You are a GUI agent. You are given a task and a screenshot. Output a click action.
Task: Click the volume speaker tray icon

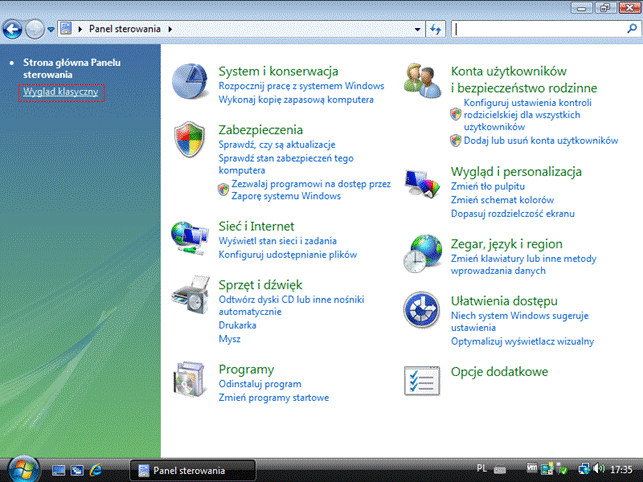(x=599, y=468)
